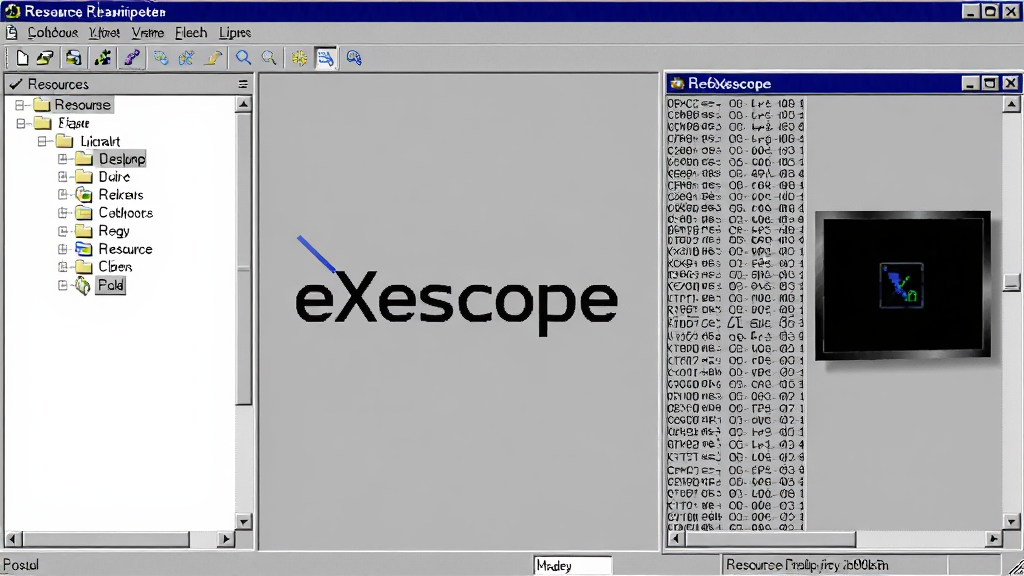The height and width of the screenshot is (576, 1024).
Task: Select the Cathoors tree item
Action: (125, 212)
